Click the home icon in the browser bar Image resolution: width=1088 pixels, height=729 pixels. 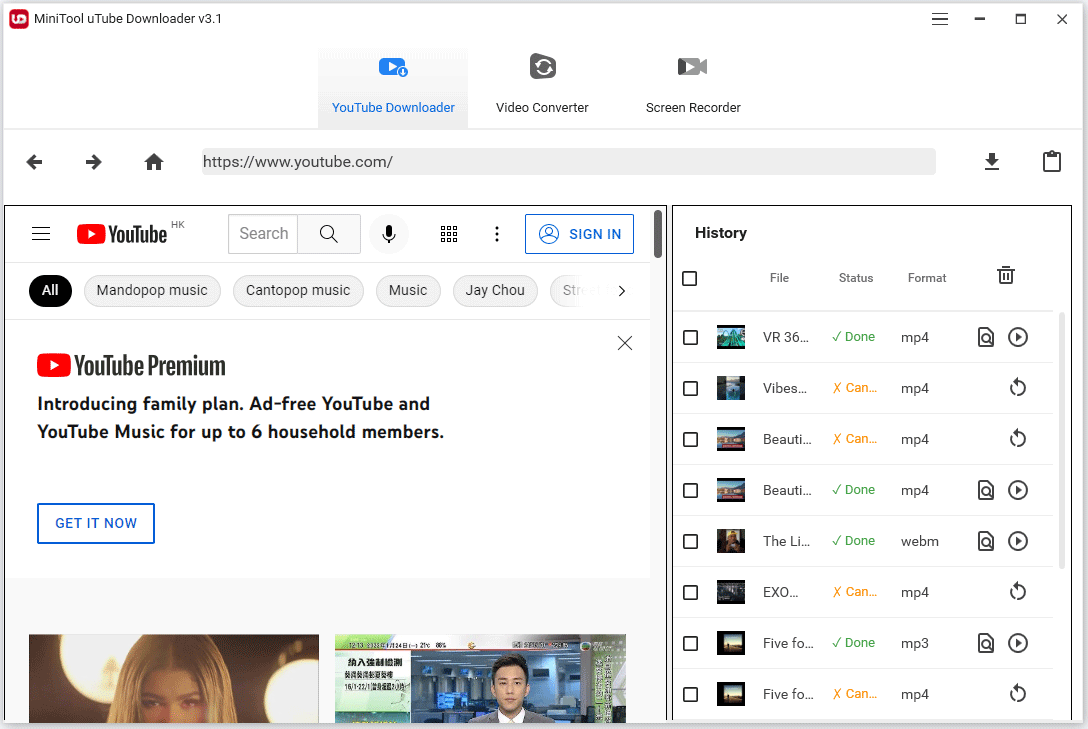153,161
